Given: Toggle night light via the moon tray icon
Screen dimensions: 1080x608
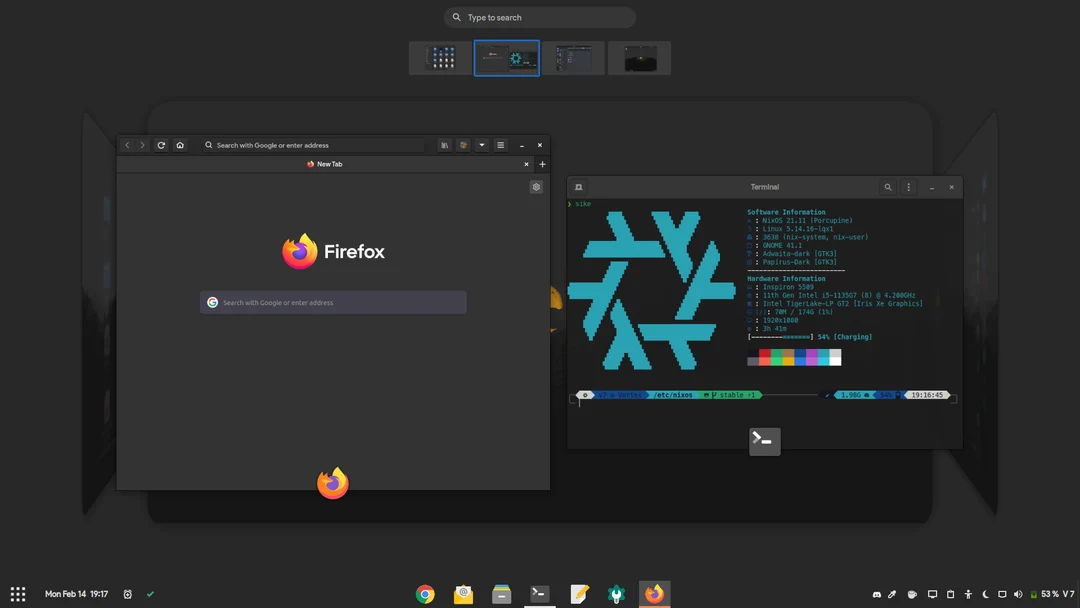Looking at the screenshot, I should [x=985, y=594].
